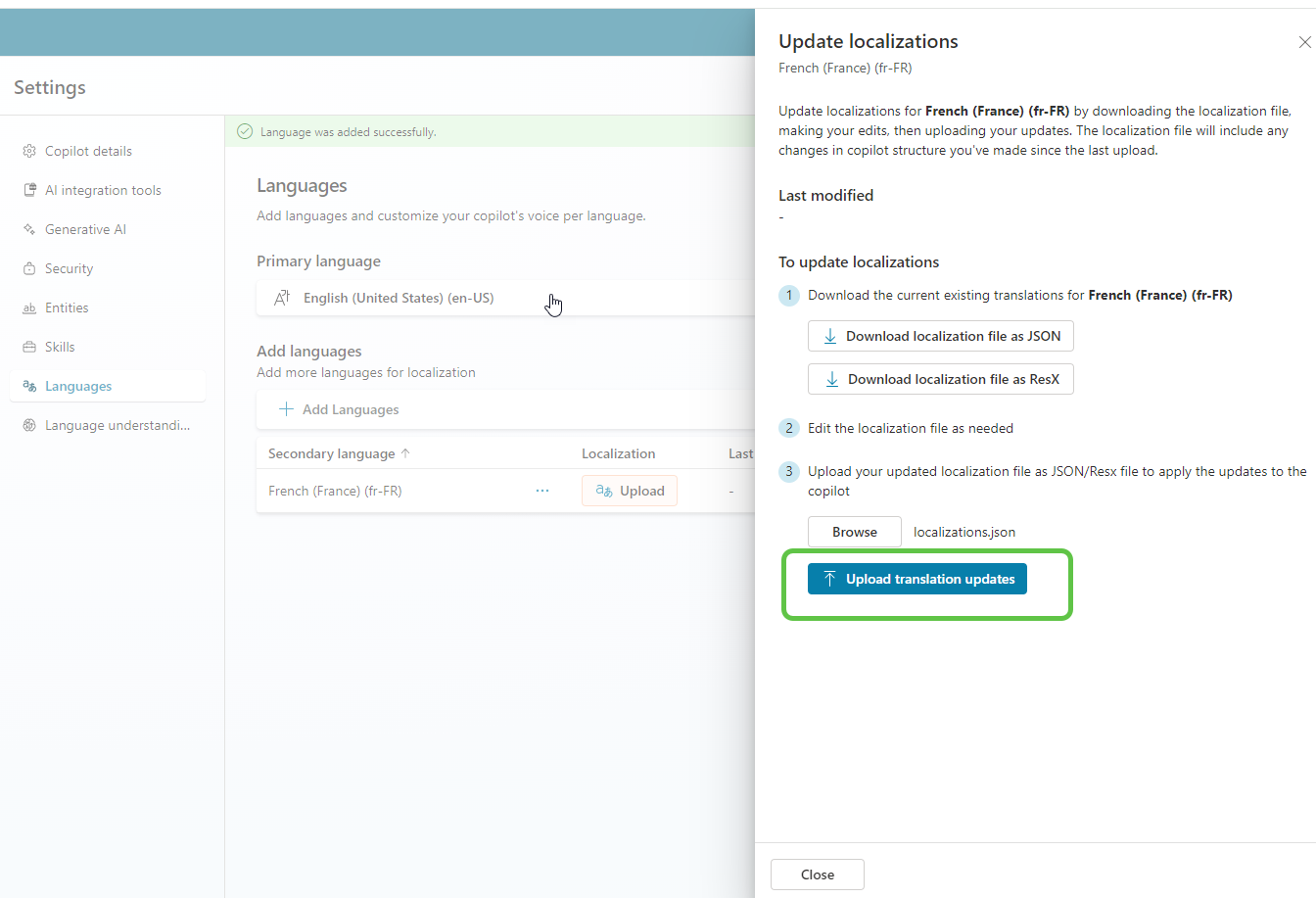The width and height of the screenshot is (1316, 898).
Task: Open the Languages settings page
Action: tap(78, 386)
